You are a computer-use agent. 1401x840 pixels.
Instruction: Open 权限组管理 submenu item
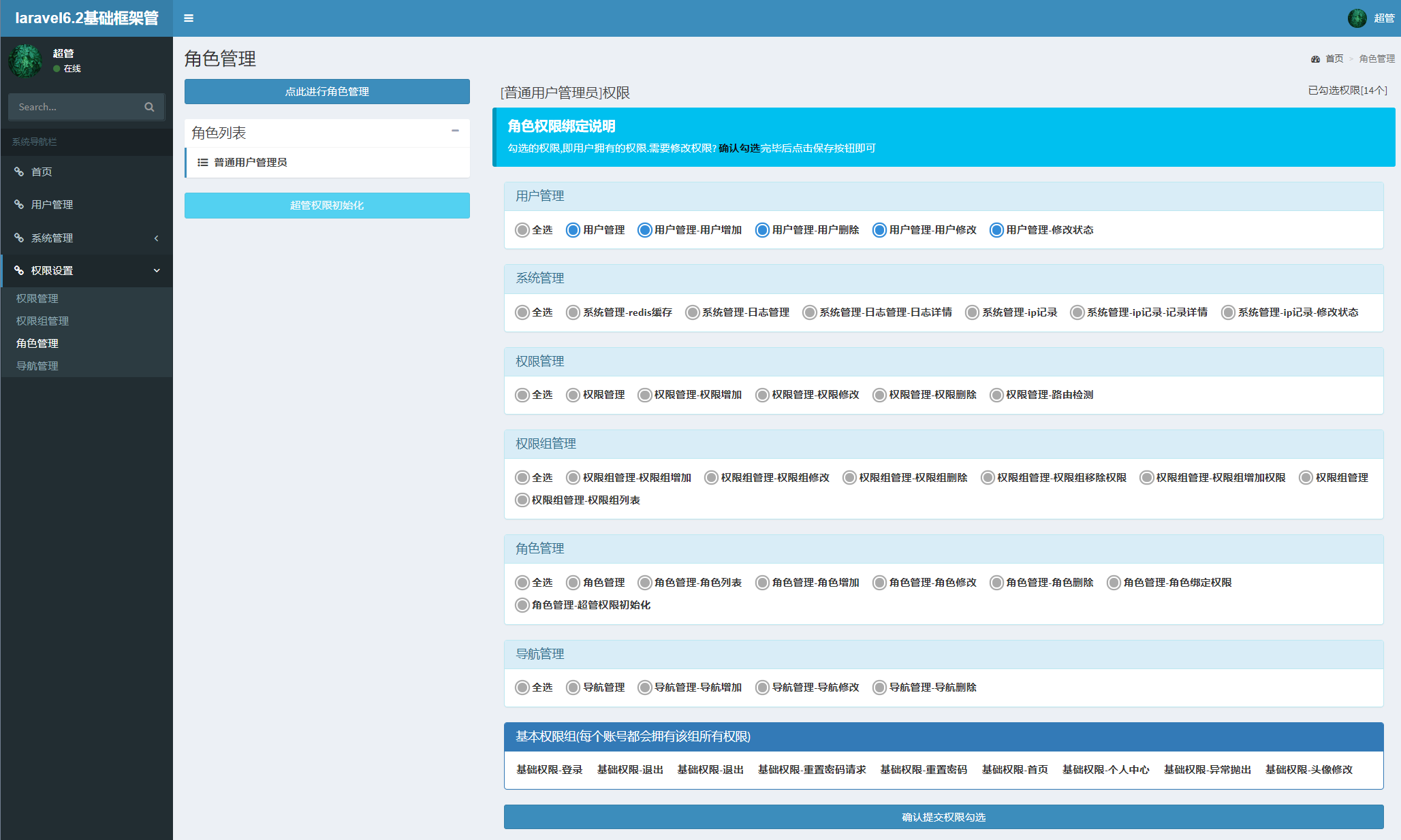pos(42,321)
